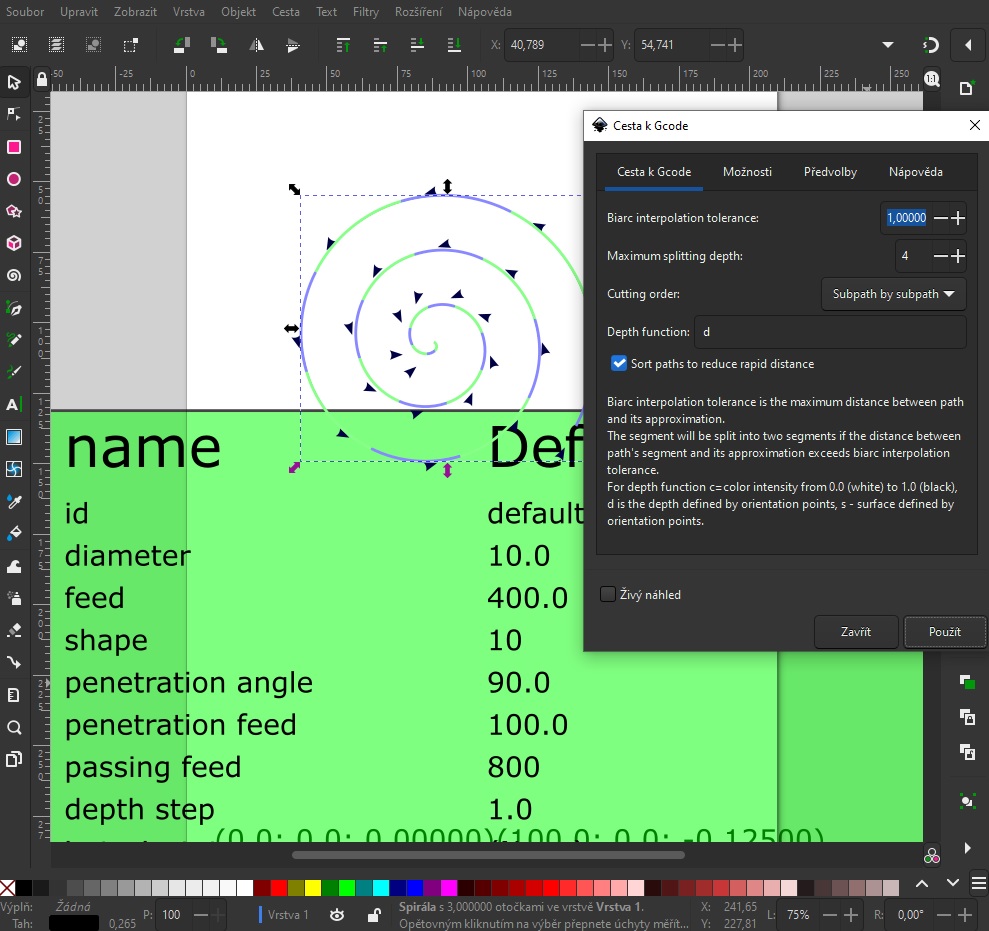Collapse the right side panel arrow

[x=968, y=45]
